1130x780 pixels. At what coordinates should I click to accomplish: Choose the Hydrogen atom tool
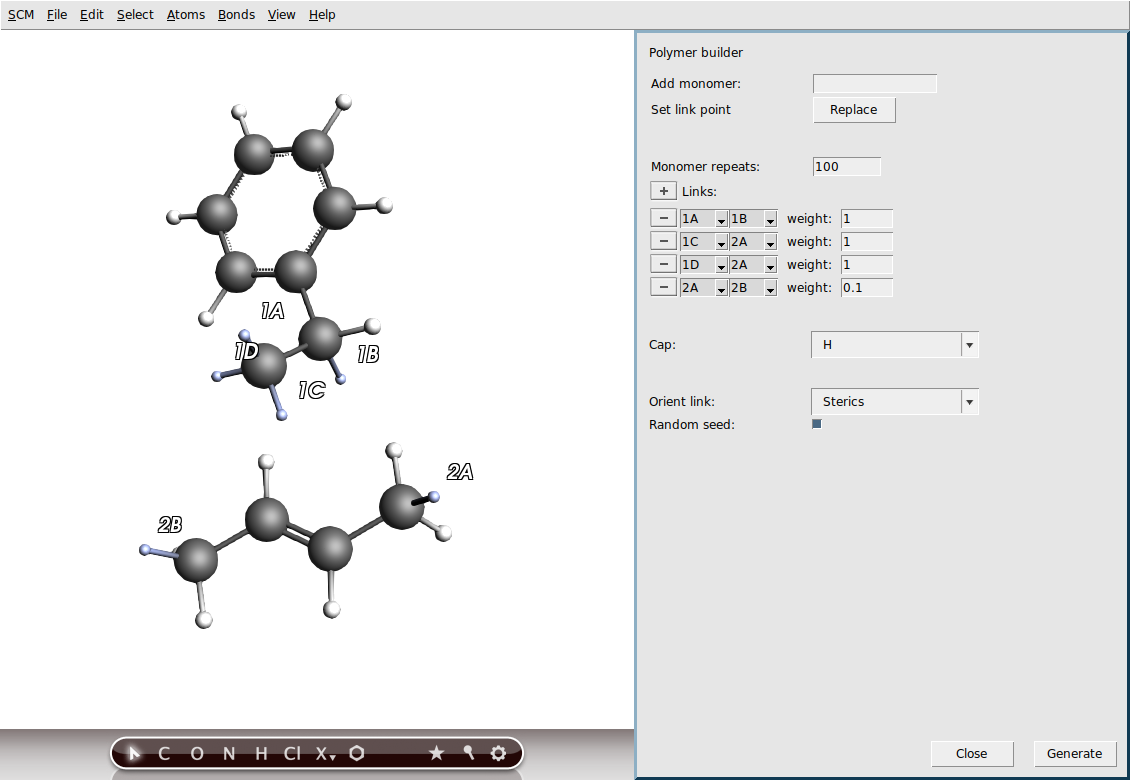(x=259, y=753)
